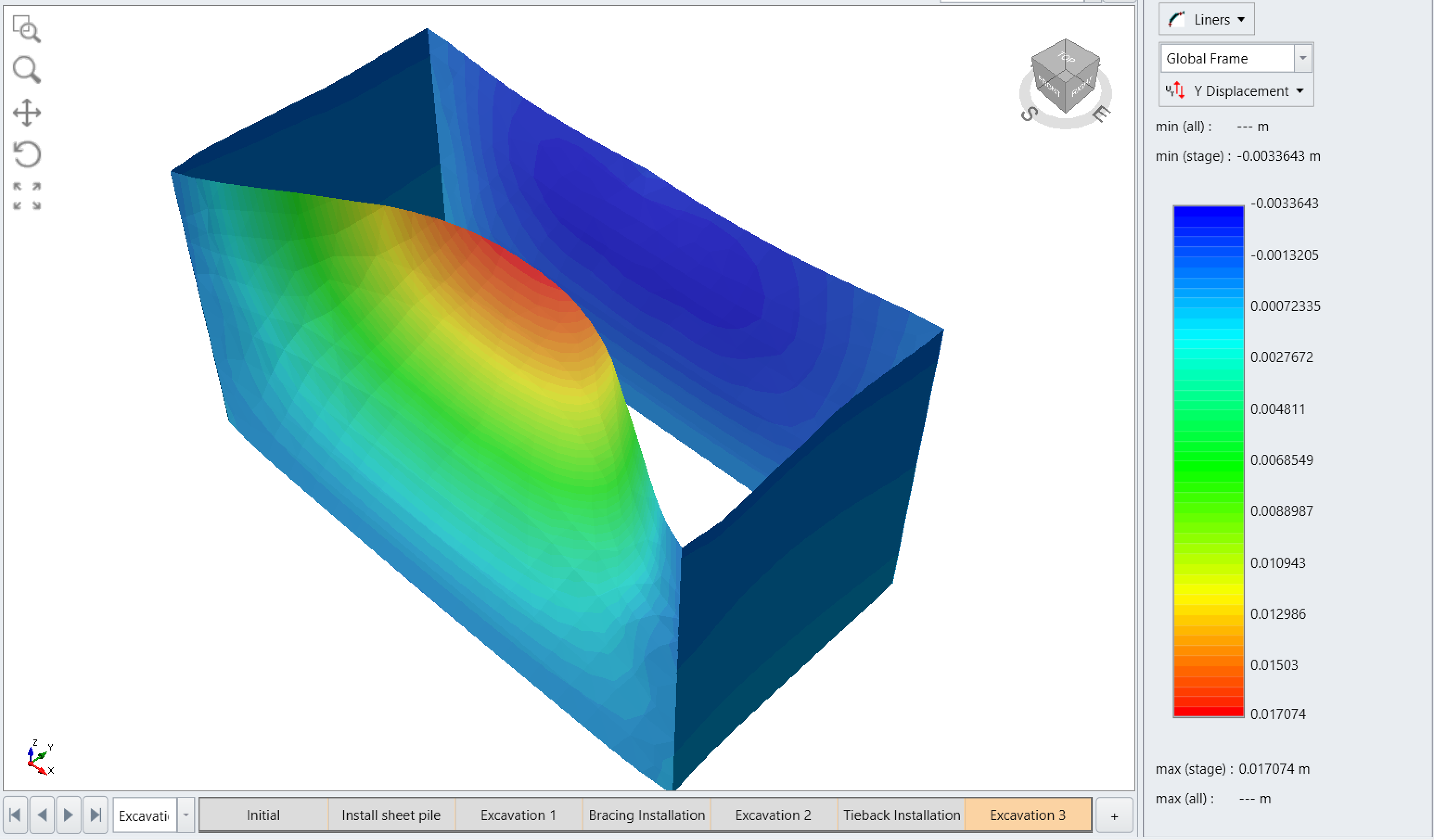Click the displacement color legend bar
This screenshot has height=840, width=1434.
[1208, 461]
